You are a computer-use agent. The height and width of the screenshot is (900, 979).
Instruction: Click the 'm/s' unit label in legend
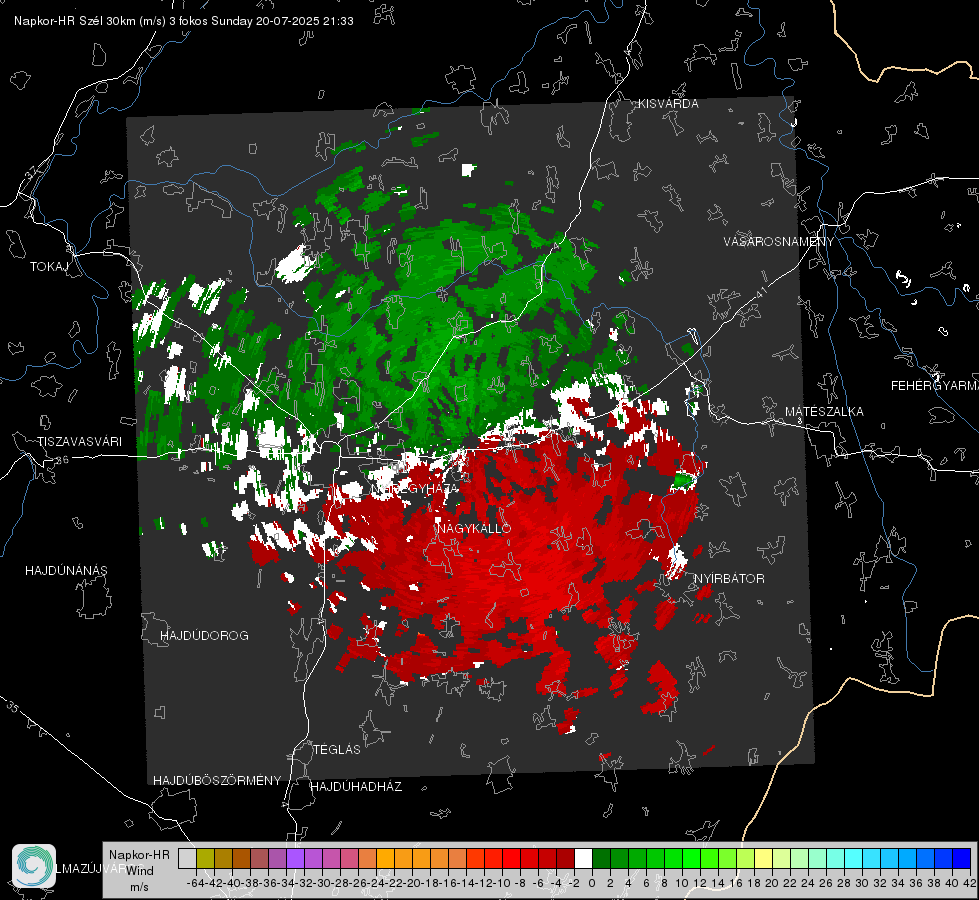coord(139,887)
